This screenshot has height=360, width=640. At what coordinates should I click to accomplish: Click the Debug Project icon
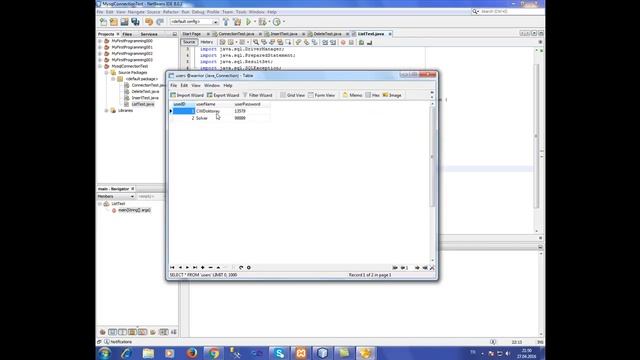(262, 22)
